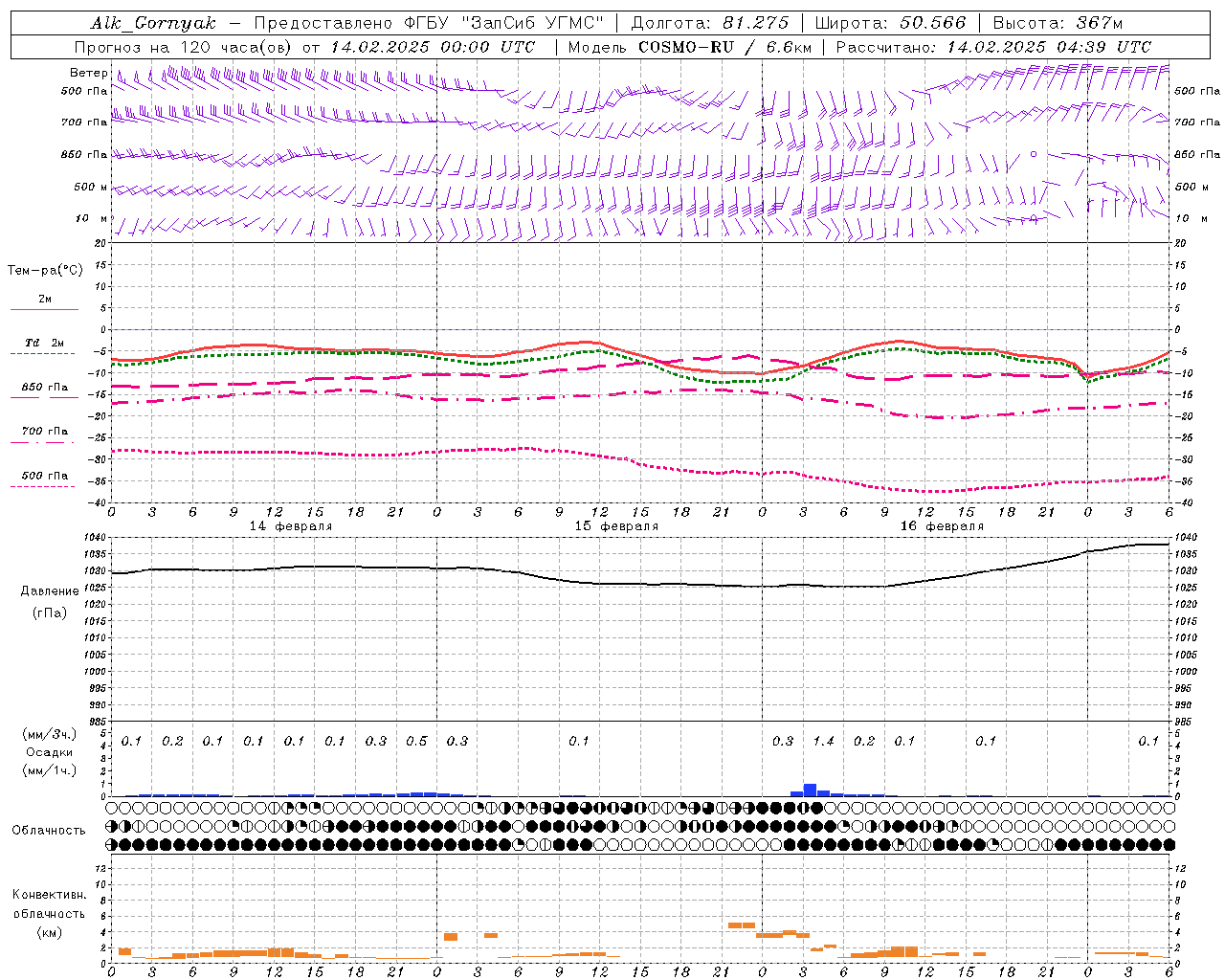Click the elevation value 367м
The width and height of the screenshot is (1225, 980).
pyautogui.click(x=1099, y=23)
